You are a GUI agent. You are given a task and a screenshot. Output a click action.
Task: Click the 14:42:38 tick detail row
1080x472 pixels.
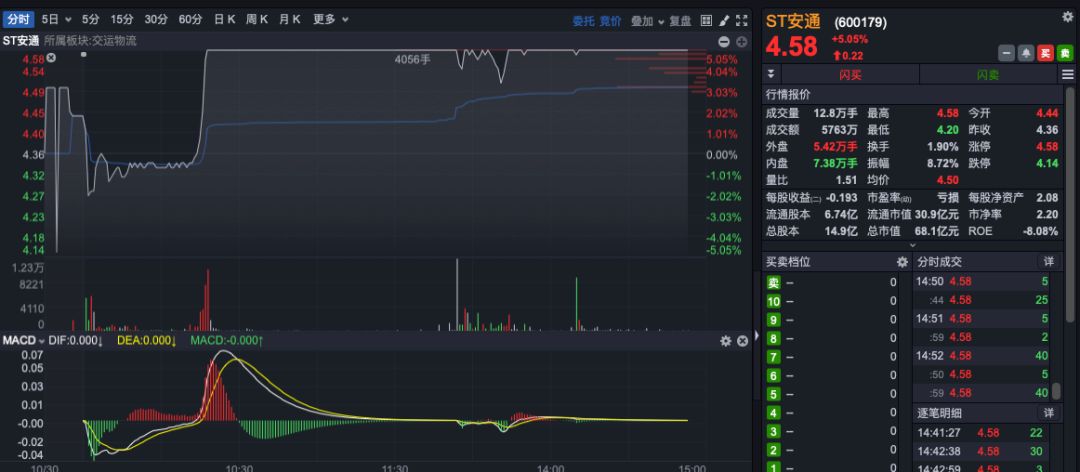click(982, 451)
